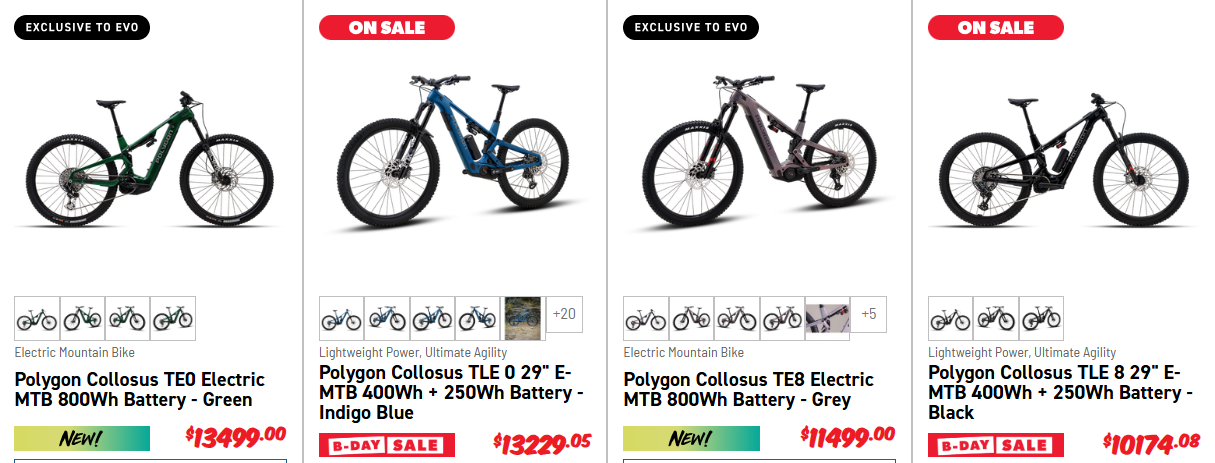Click NEW! gradient label on Grey TE8 bike
1215x463 pixels.
[x=691, y=438]
